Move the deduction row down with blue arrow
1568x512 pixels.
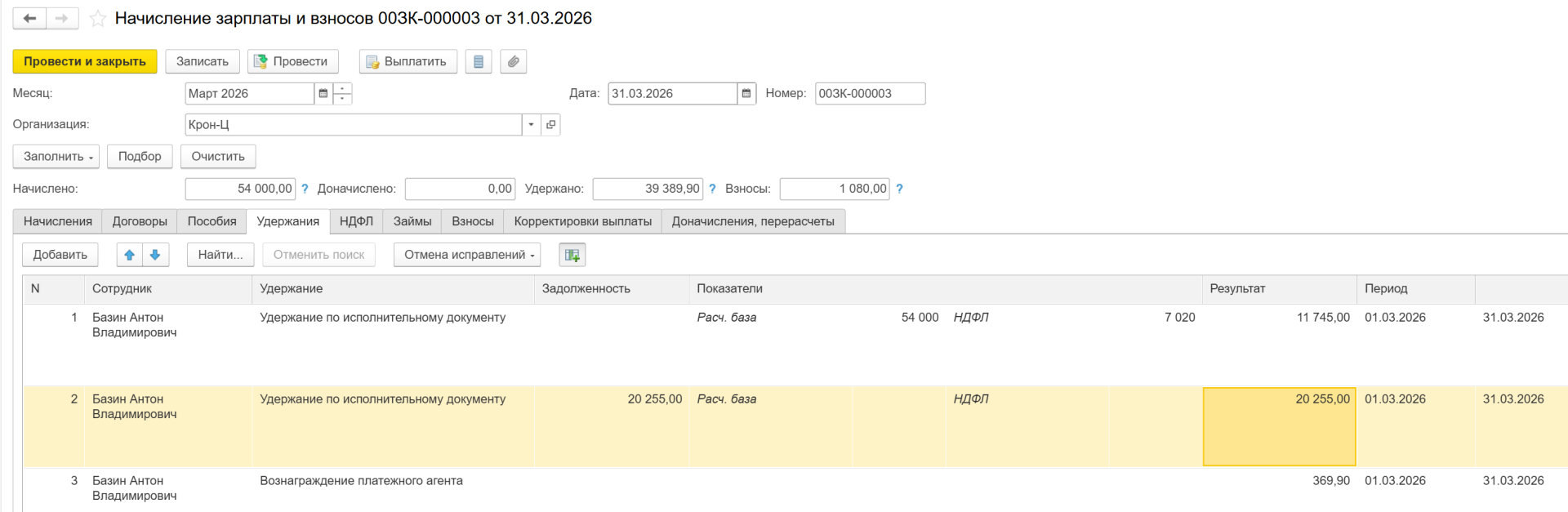tap(155, 255)
